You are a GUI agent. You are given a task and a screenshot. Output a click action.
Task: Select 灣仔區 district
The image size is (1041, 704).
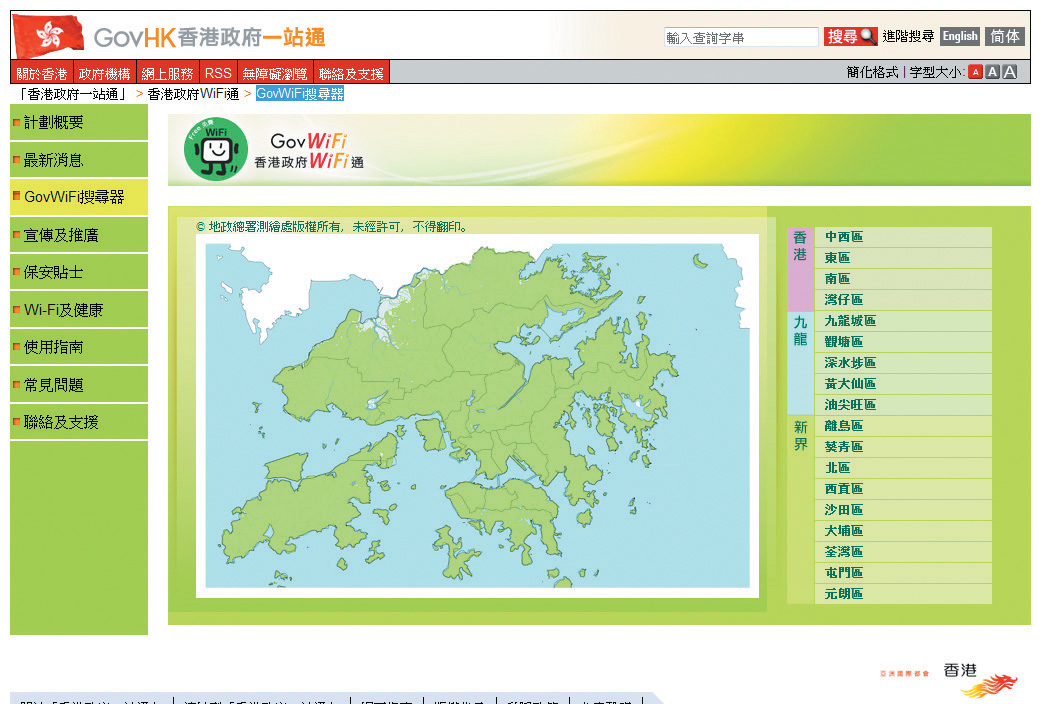point(903,300)
